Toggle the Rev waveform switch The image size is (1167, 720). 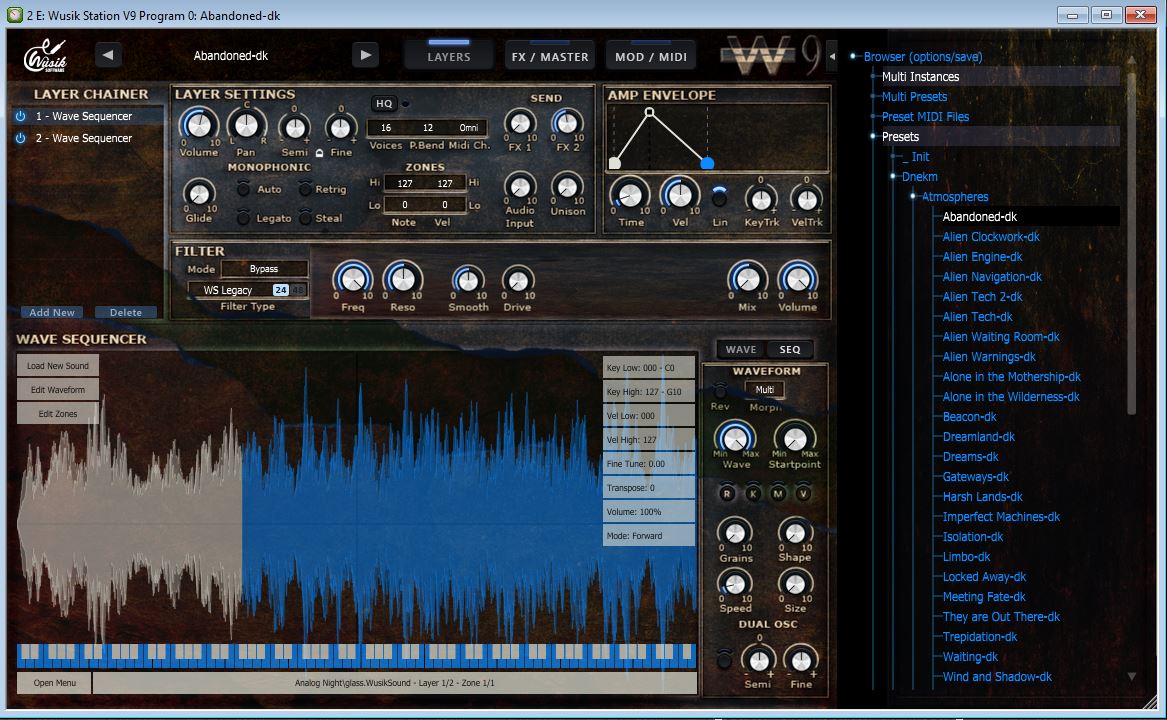[x=720, y=390]
